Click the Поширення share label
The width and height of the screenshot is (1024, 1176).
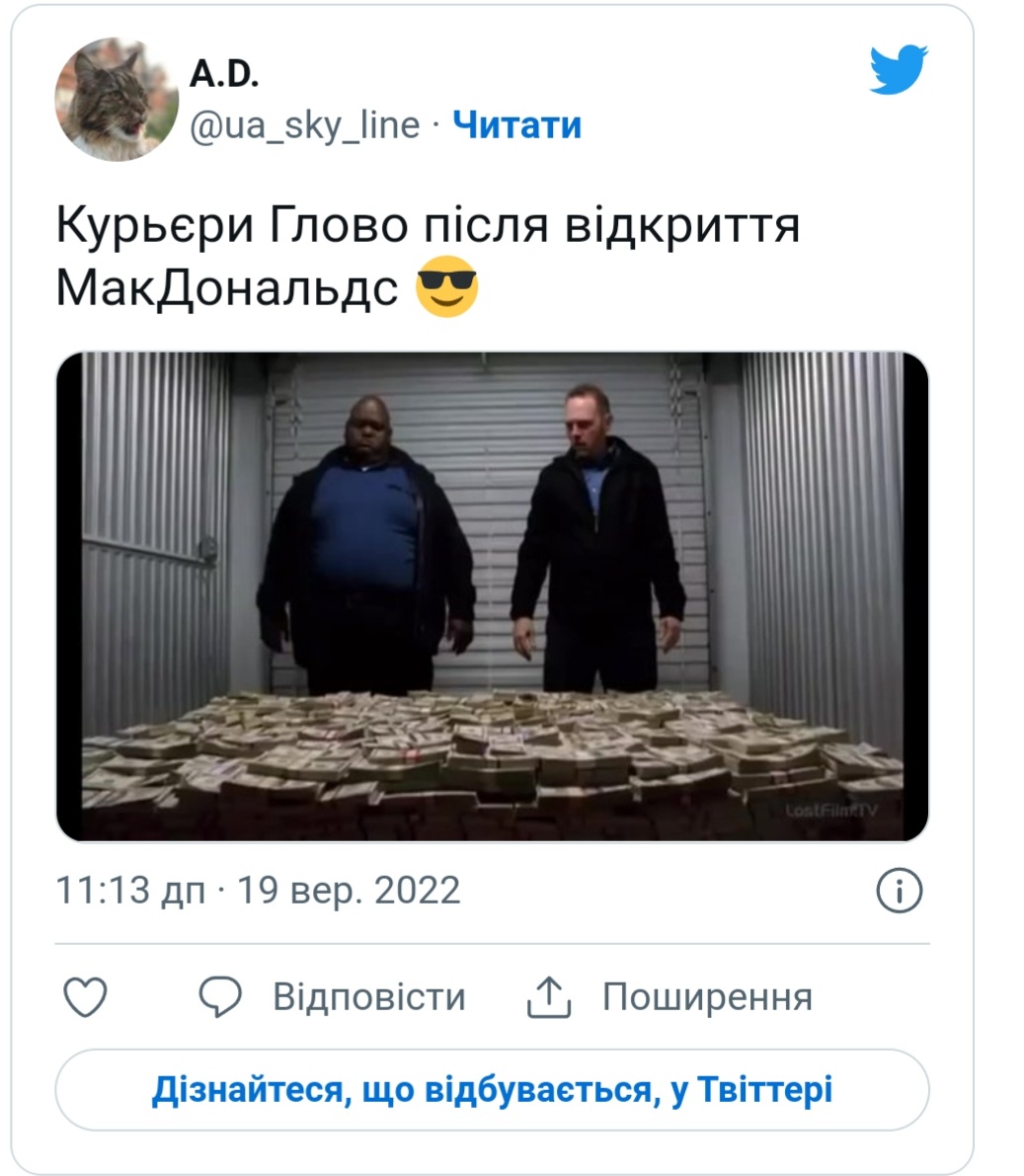tap(707, 996)
